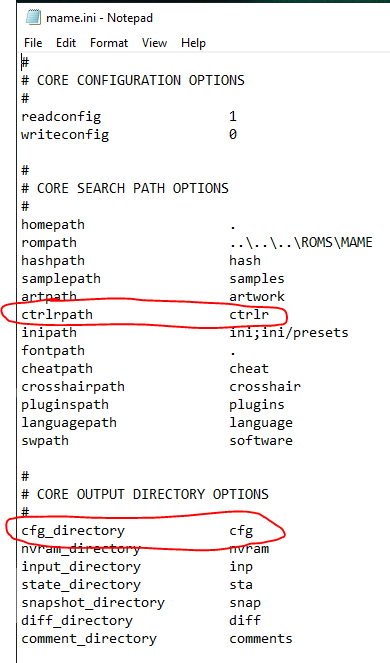This screenshot has width=390, height=663.
Task: Click the 'ctrlrpath' option name
Action: [x=57, y=315]
